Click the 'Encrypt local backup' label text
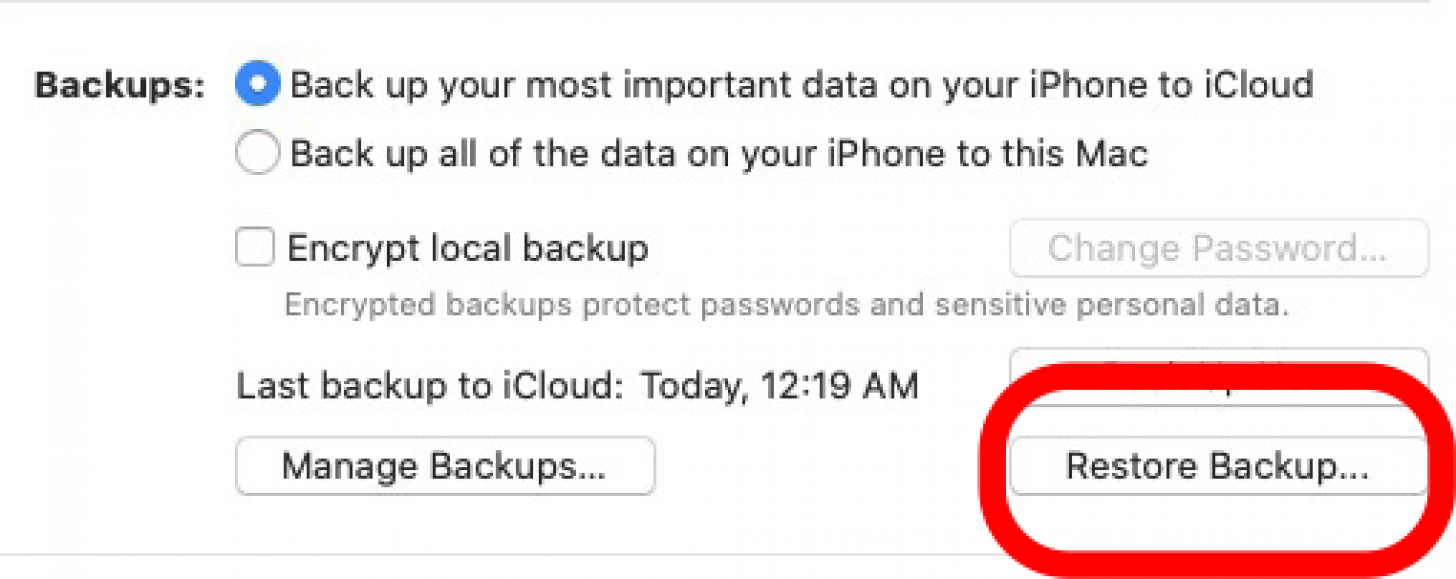Screen dimensions: 1456x579 (x=468, y=248)
